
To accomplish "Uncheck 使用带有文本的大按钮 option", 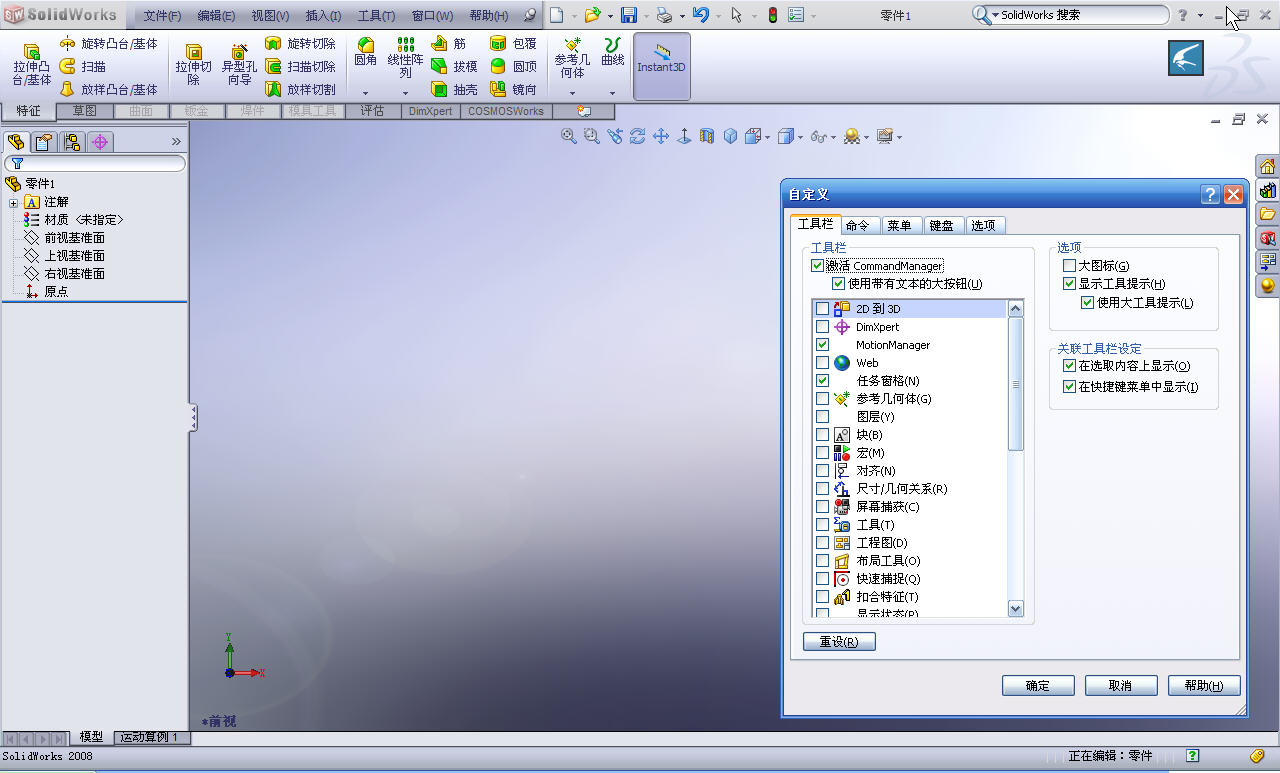I will pyautogui.click(x=839, y=284).
